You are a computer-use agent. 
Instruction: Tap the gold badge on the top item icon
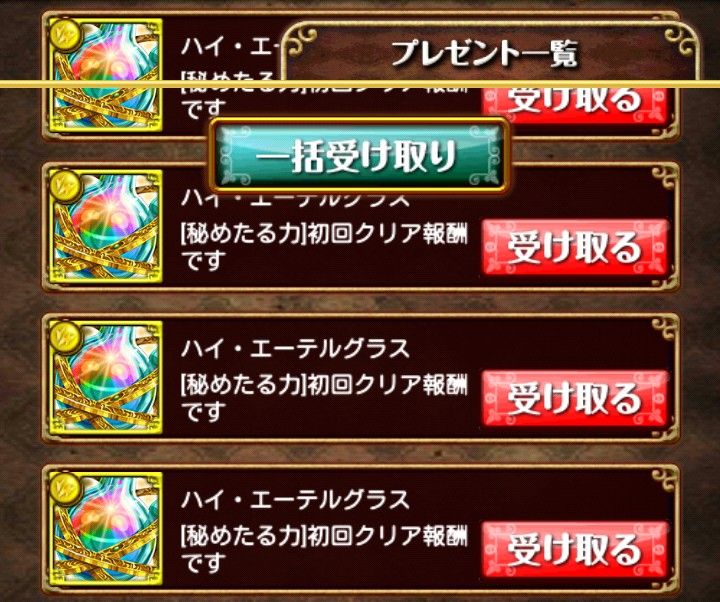point(66,36)
